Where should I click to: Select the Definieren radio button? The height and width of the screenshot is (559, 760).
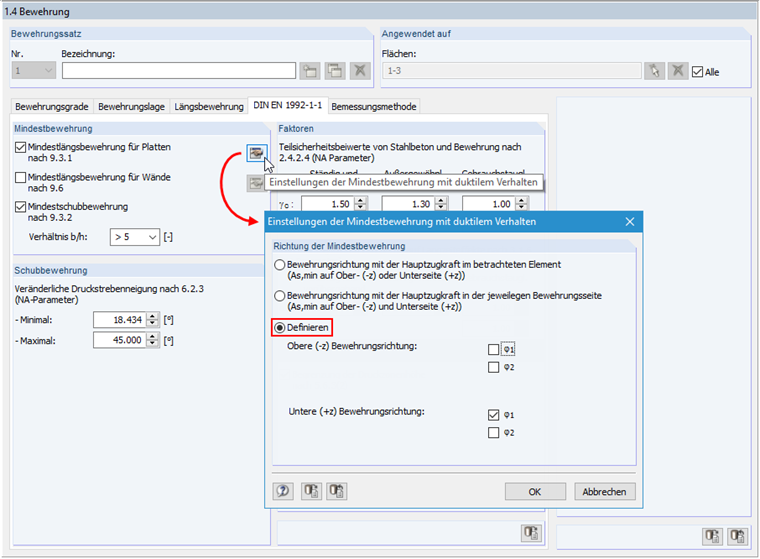point(280,328)
